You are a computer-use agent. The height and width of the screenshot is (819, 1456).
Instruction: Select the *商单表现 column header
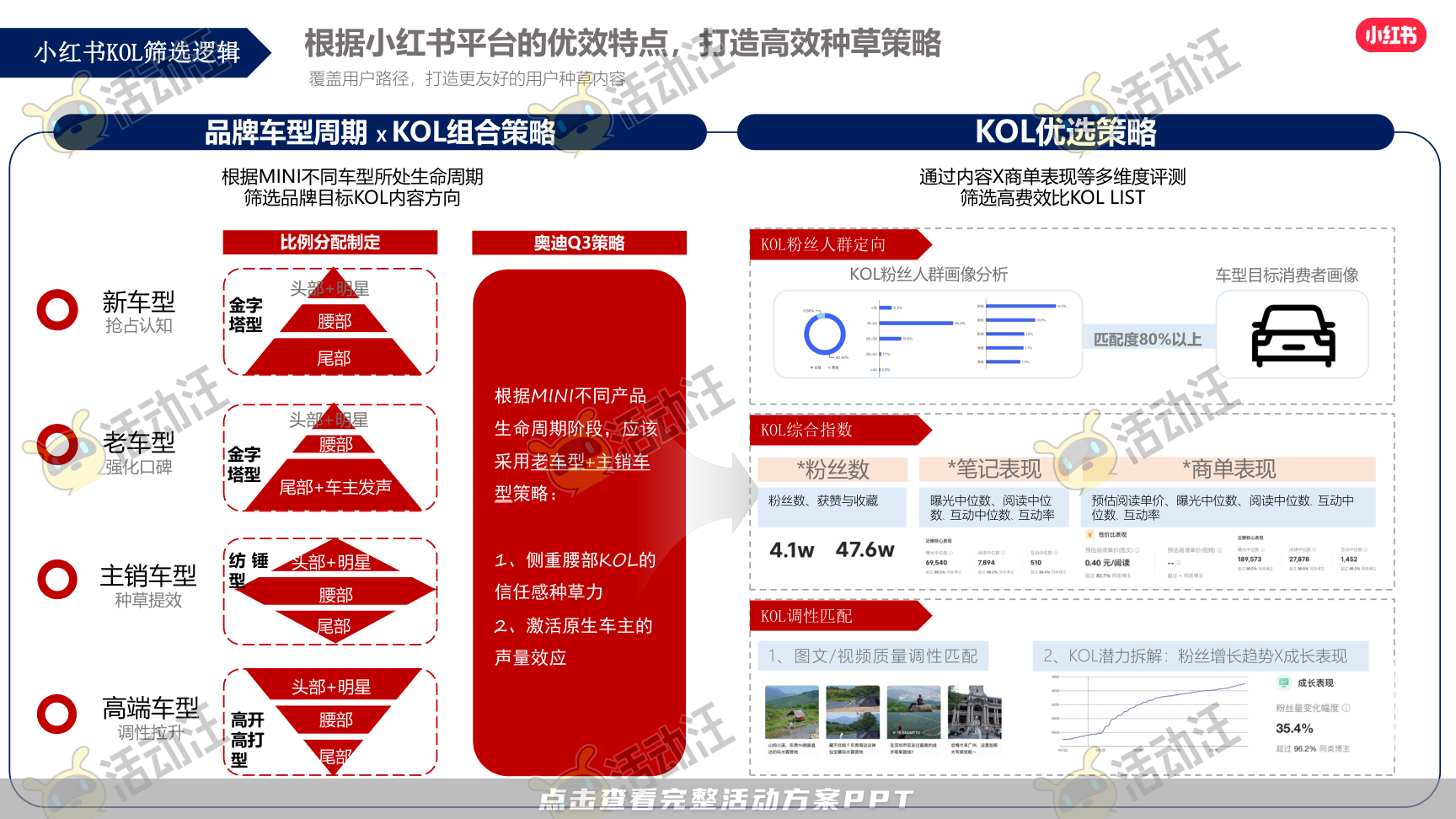coord(1228,469)
